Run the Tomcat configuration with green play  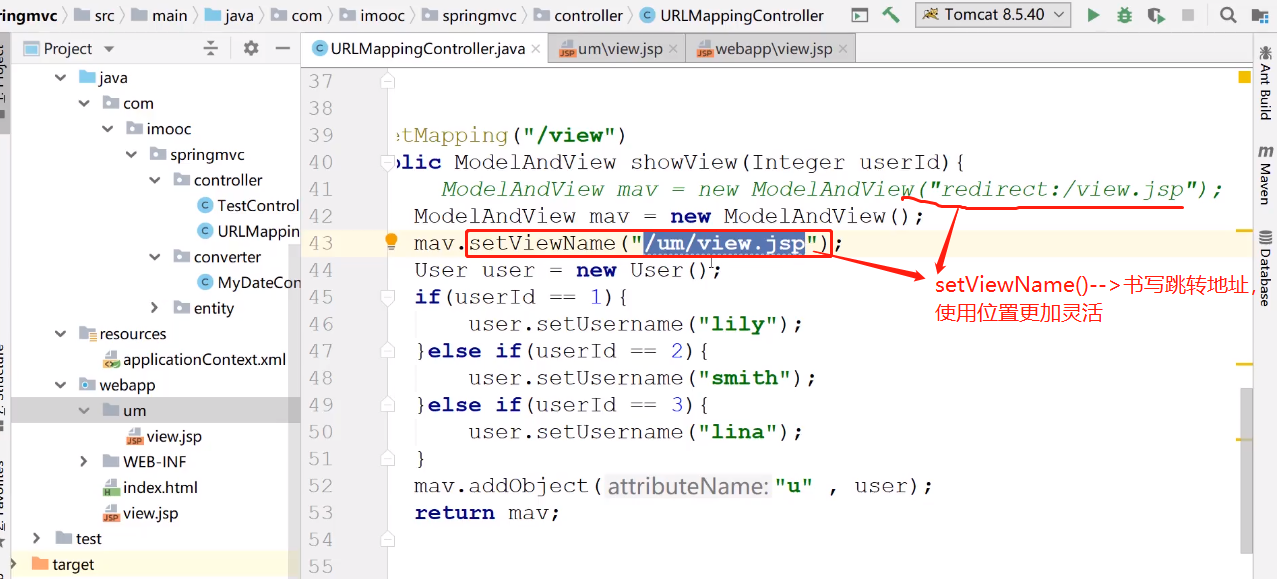(x=1093, y=15)
